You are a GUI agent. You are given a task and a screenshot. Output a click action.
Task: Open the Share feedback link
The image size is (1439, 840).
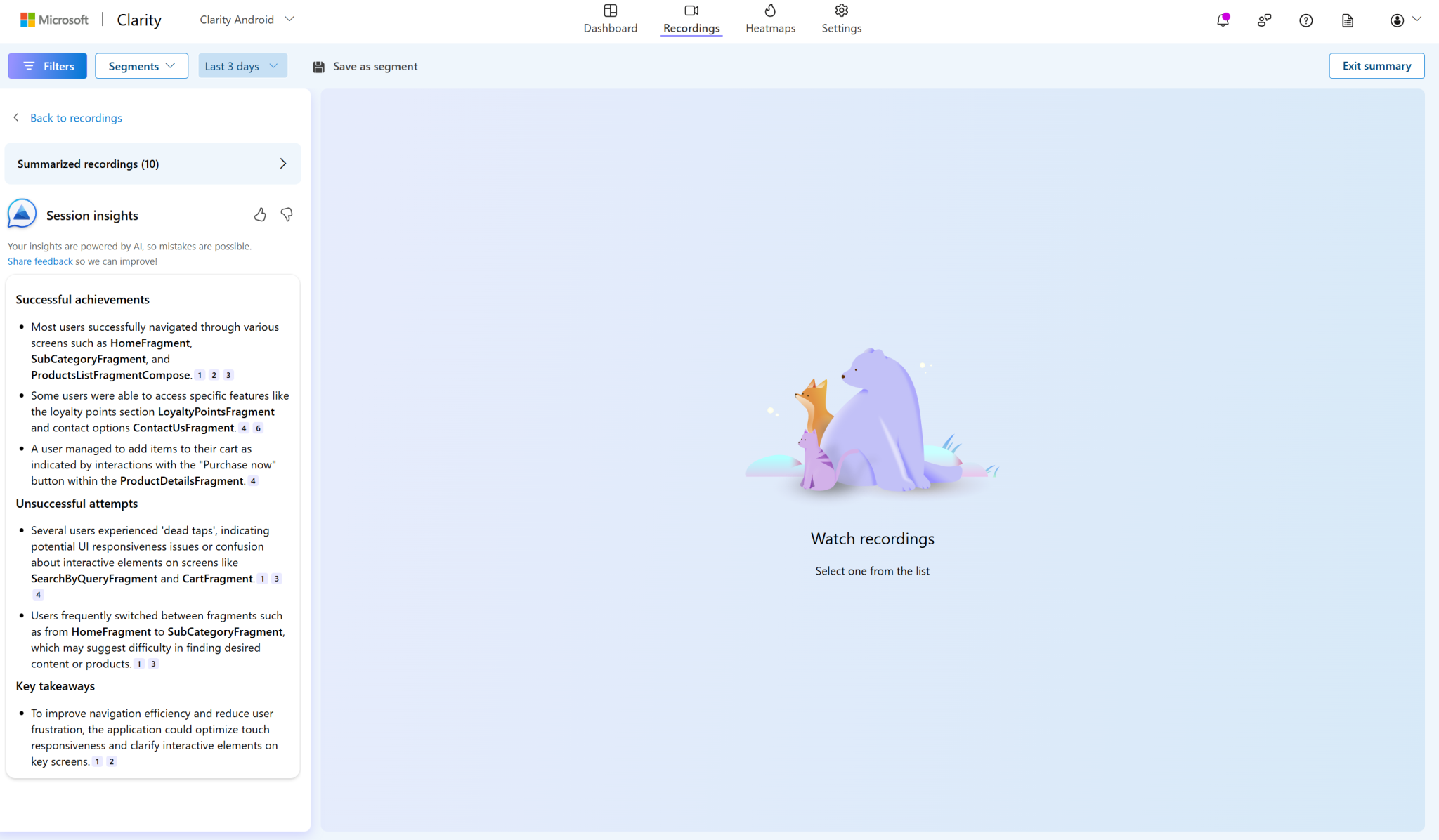39,261
